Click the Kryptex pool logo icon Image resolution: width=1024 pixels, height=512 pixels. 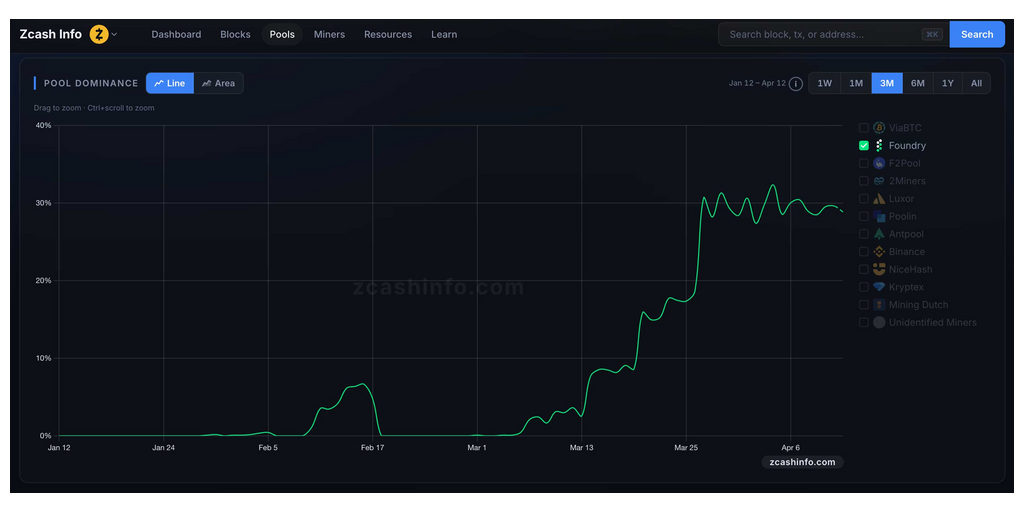coord(879,287)
